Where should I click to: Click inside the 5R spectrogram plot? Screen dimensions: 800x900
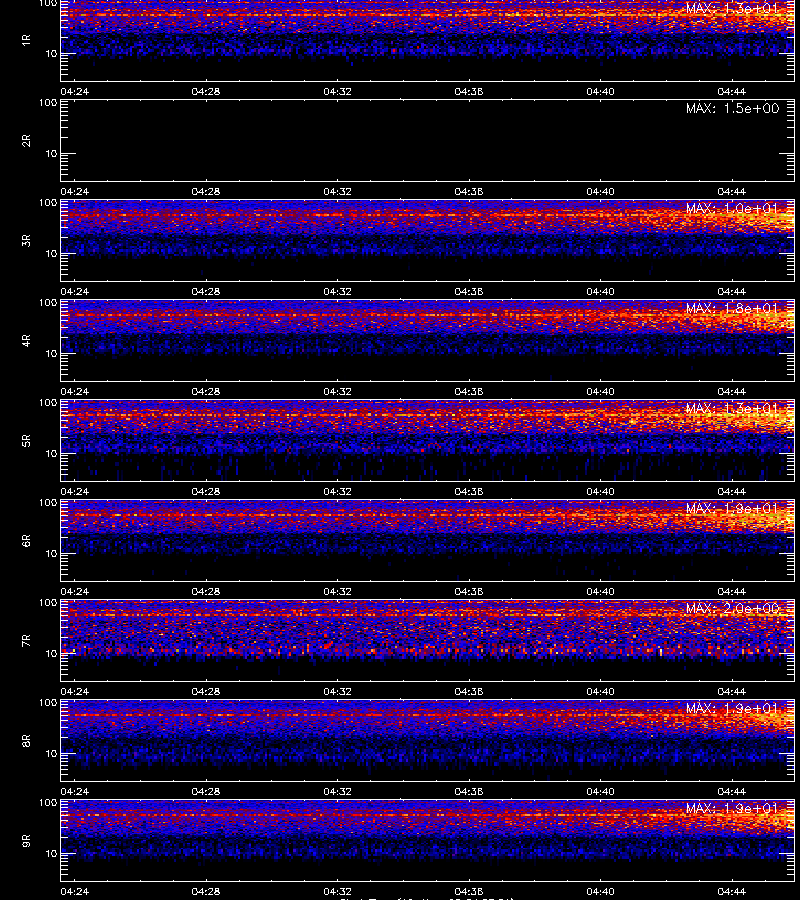pyautogui.click(x=428, y=441)
